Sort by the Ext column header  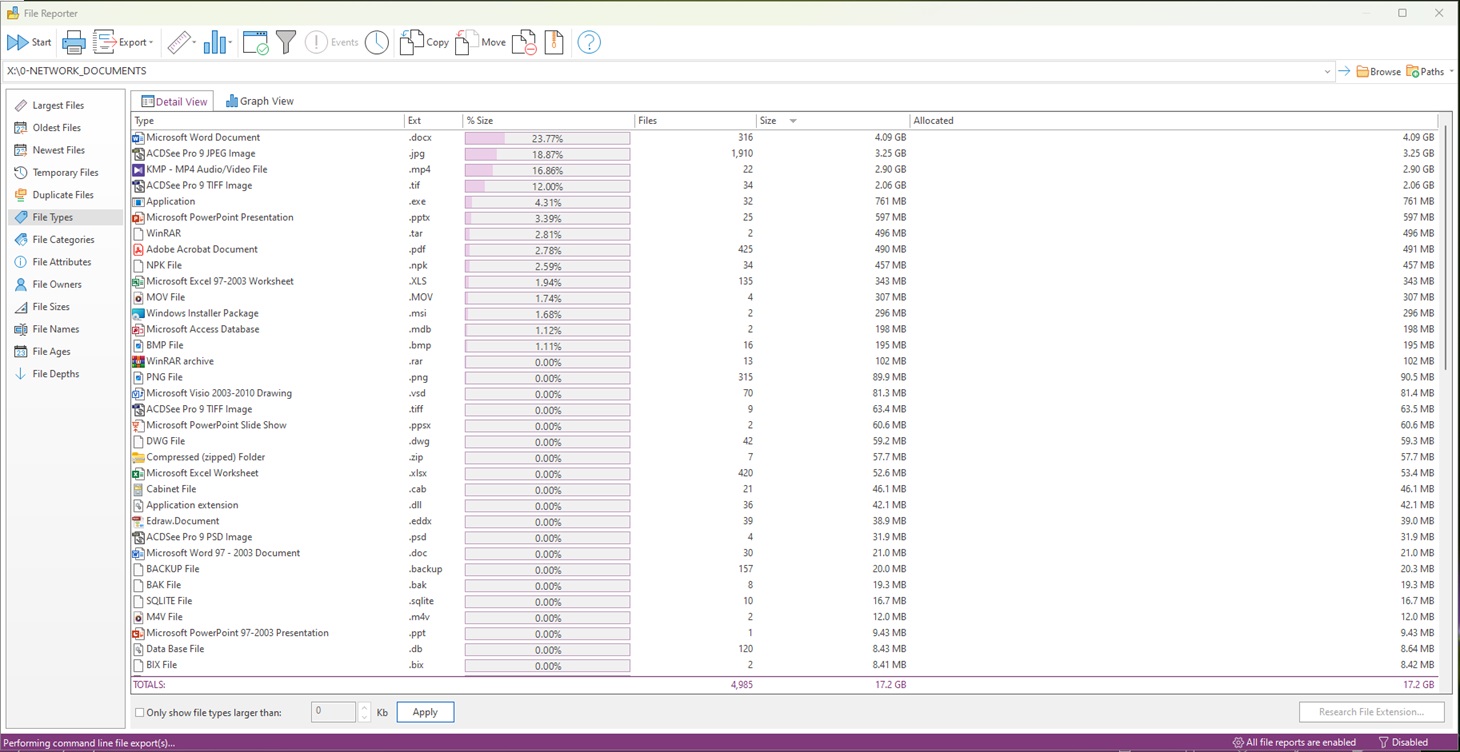[433, 120]
